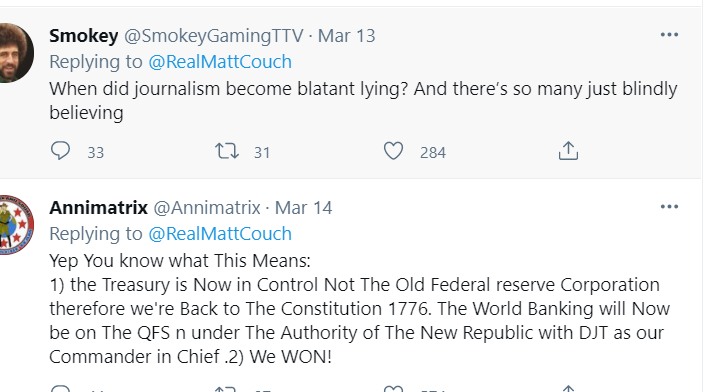This screenshot has width=715, height=392.
Task: Click @RealMattCouch mention in Smokey's reply
Action: 220,62
